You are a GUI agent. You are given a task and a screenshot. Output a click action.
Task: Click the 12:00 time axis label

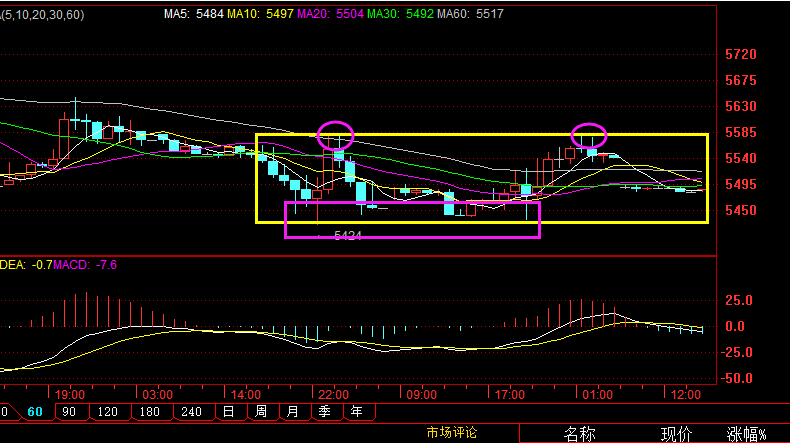pyautogui.click(x=686, y=395)
